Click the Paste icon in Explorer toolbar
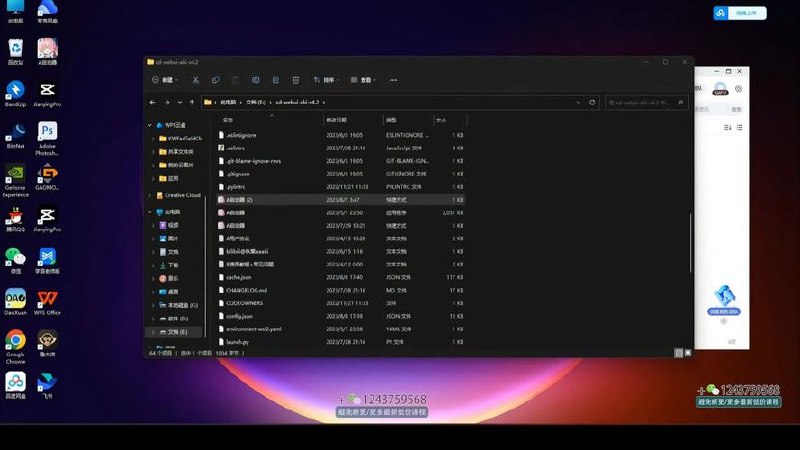Screen dimensions: 800x450 235,80
